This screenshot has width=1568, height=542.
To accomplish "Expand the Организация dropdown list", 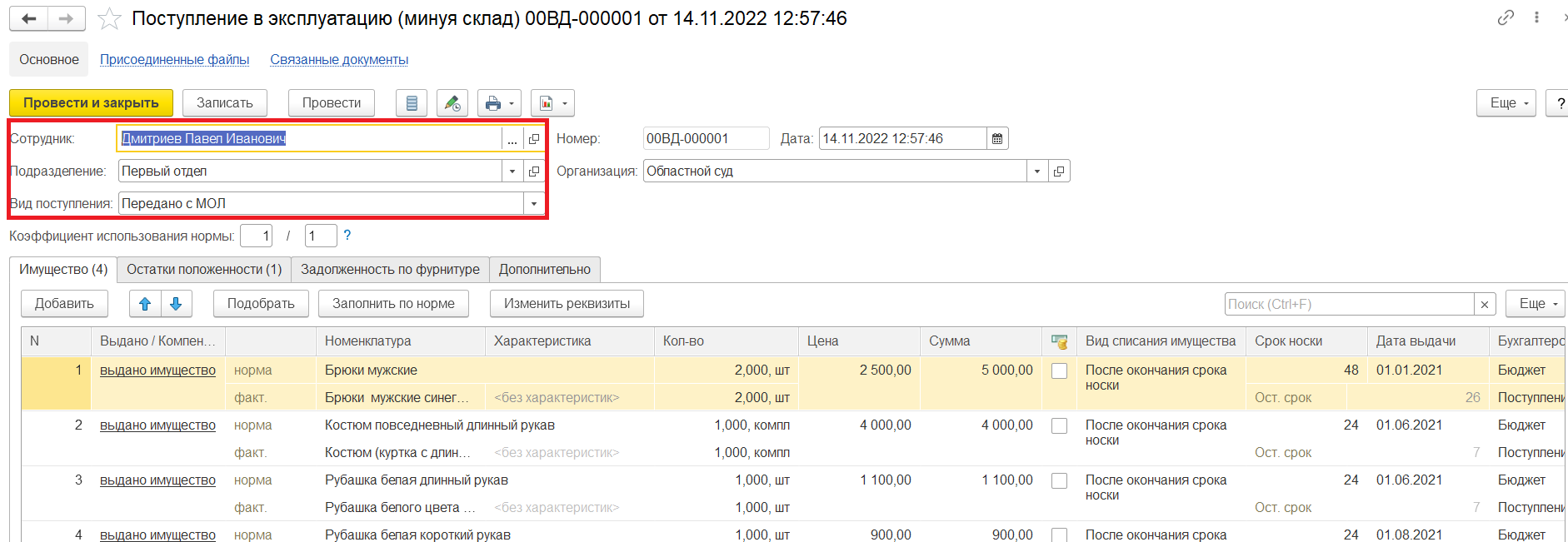I will pyautogui.click(x=1037, y=172).
